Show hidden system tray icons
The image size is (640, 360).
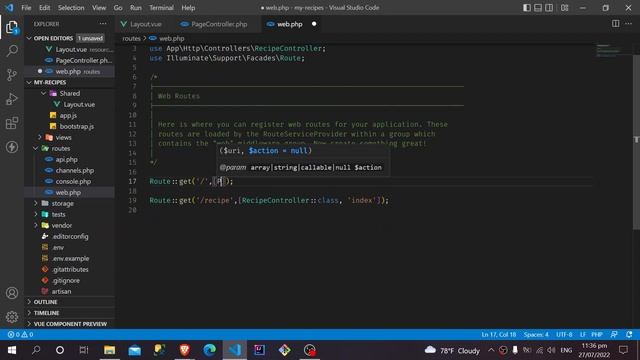click(x=491, y=350)
